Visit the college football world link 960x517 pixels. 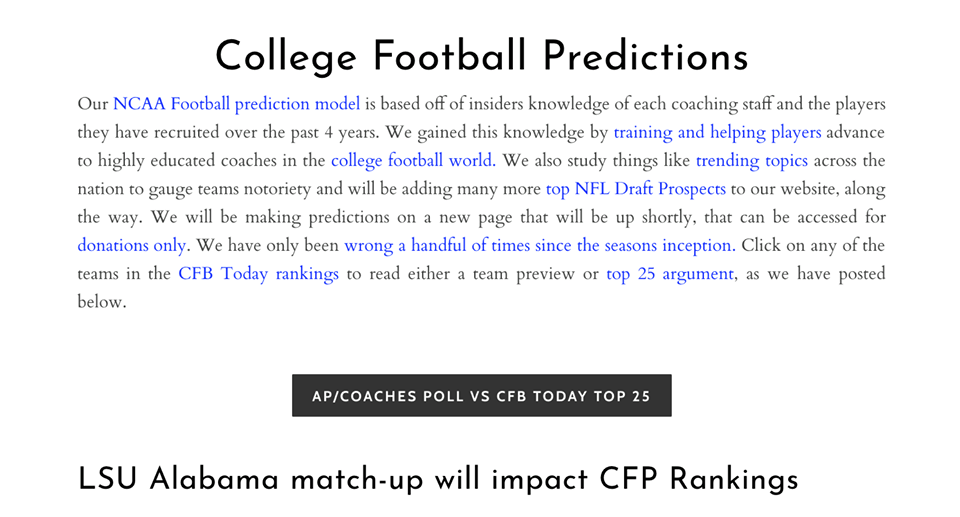[x=413, y=160]
